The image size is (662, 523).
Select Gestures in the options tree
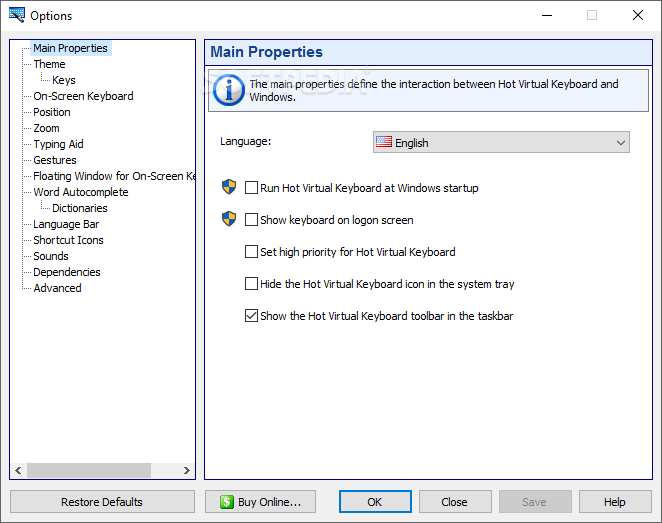(55, 160)
